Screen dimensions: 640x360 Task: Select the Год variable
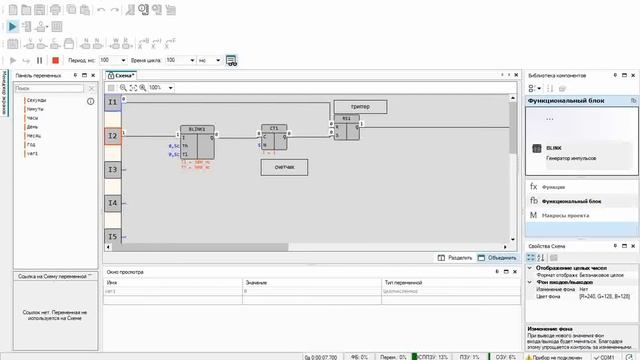(31, 144)
